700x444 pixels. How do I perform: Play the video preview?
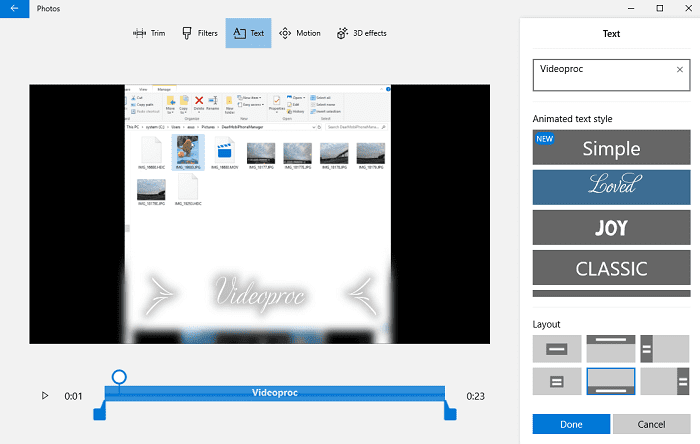45,396
